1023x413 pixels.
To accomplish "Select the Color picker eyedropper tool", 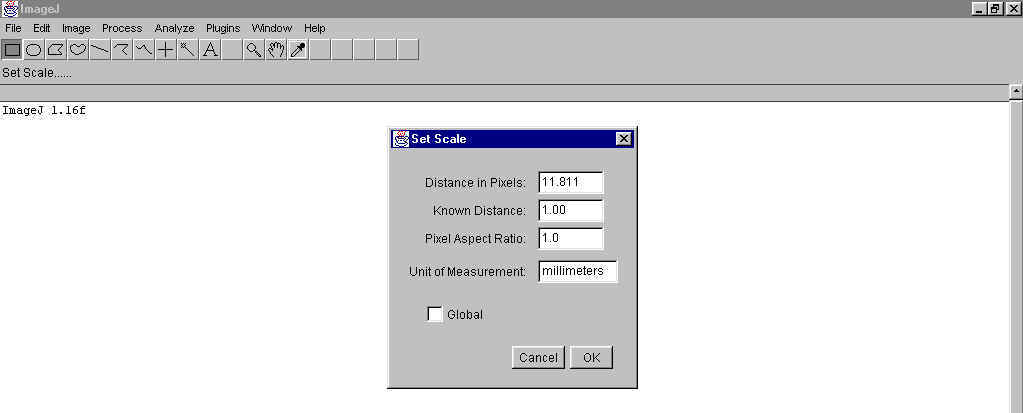I will [x=298, y=50].
